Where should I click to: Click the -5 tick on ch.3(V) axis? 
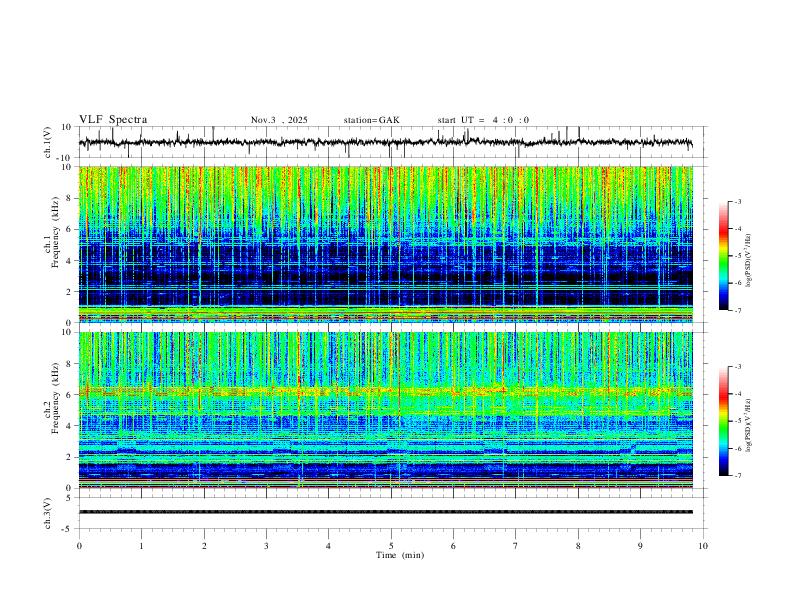(x=68, y=529)
